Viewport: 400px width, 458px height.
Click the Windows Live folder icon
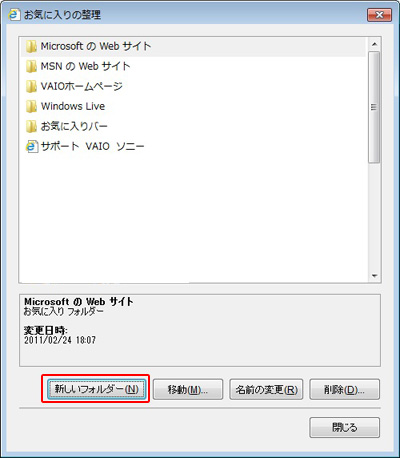(31, 107)
